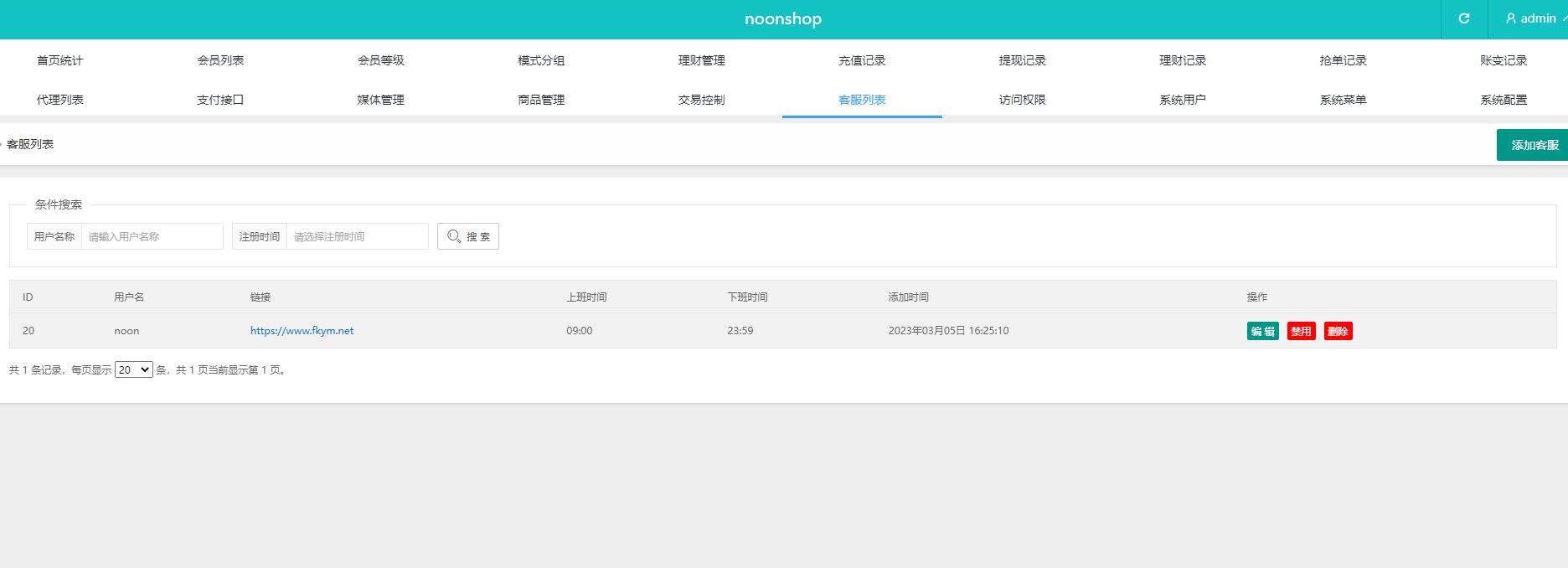Click the 添加客服 button
The width and height of the screenshot is (1568, 568).
[x=1533, y=145]
